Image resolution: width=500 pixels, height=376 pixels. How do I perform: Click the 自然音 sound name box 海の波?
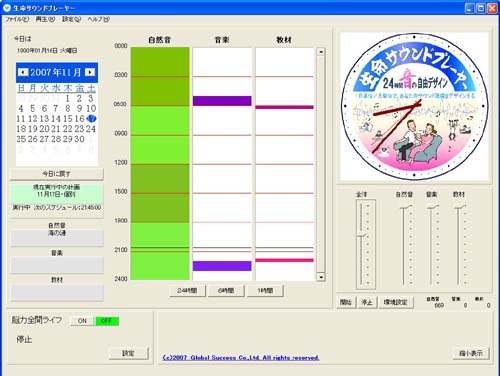[57, 237]
